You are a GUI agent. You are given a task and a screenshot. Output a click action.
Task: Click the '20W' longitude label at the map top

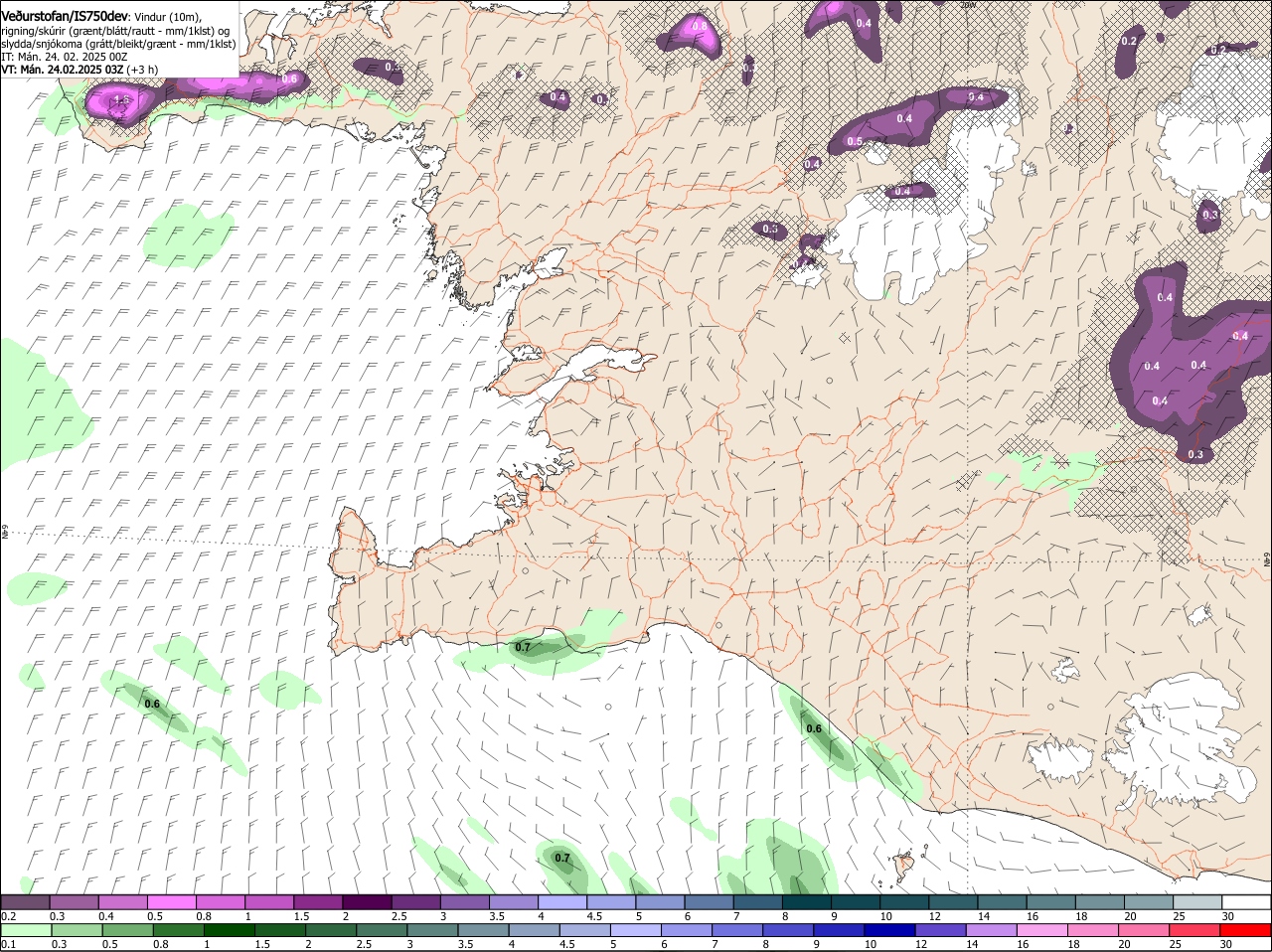(969, 4)
